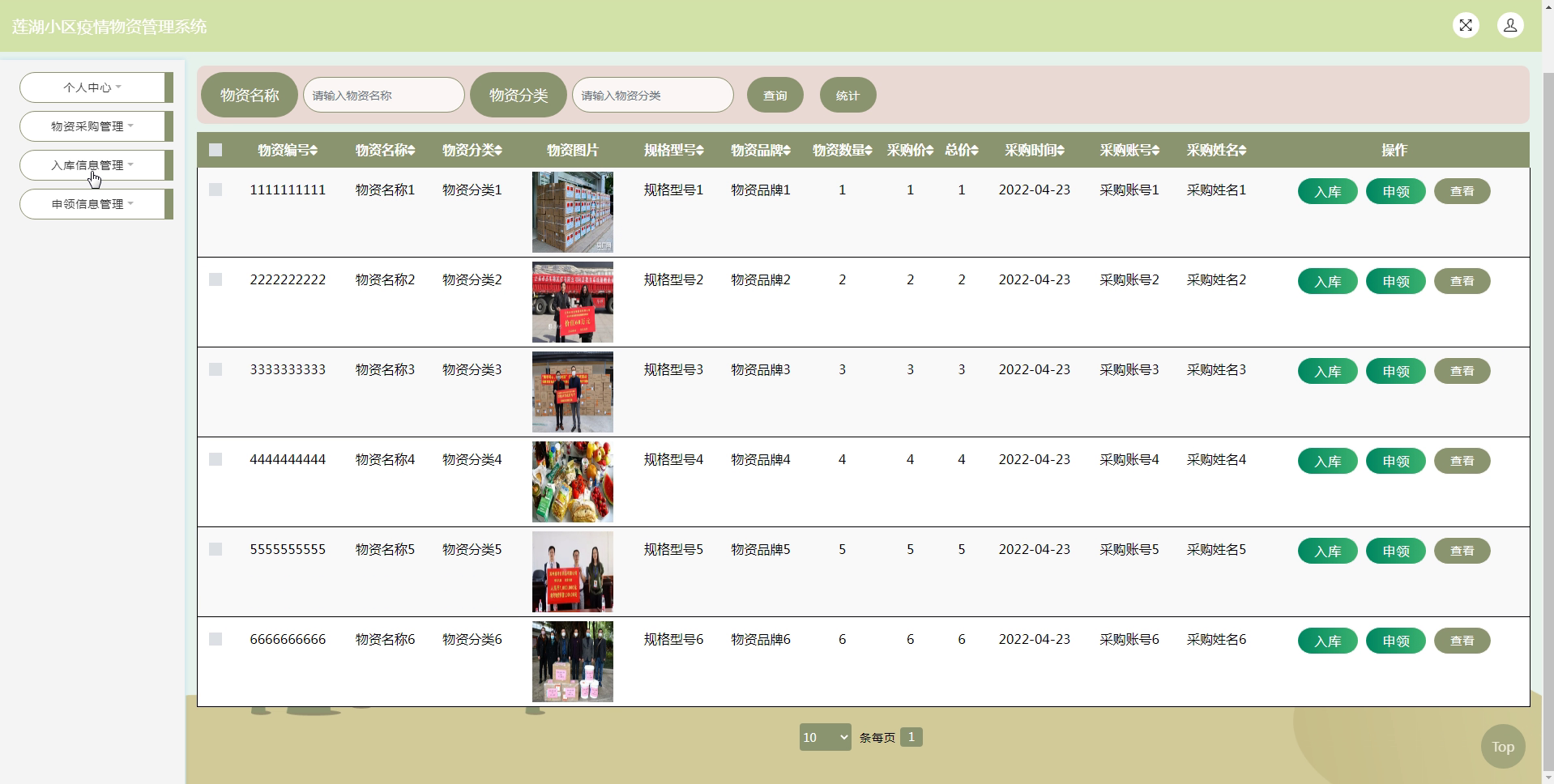Tick the select-all checkbox in header
This screenshot has height=784, width=1554.
(216, 150)
